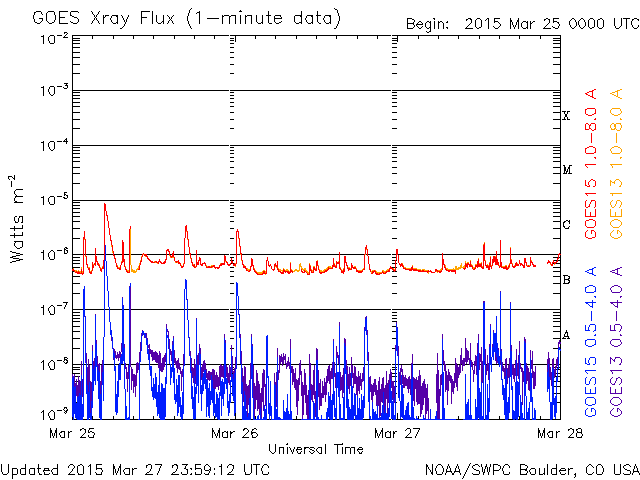
Task: Click the C flare class marker
Action: click(x=566, y=225)
